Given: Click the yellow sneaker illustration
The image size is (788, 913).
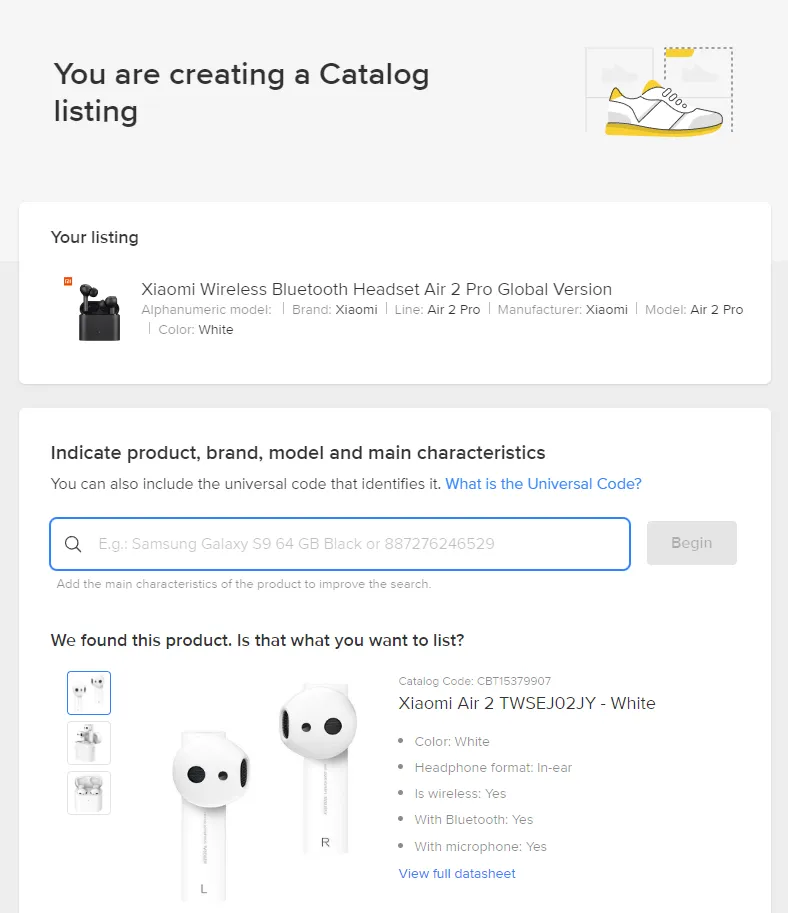Looking at the screenshot, I should click(x=662, y=108).
